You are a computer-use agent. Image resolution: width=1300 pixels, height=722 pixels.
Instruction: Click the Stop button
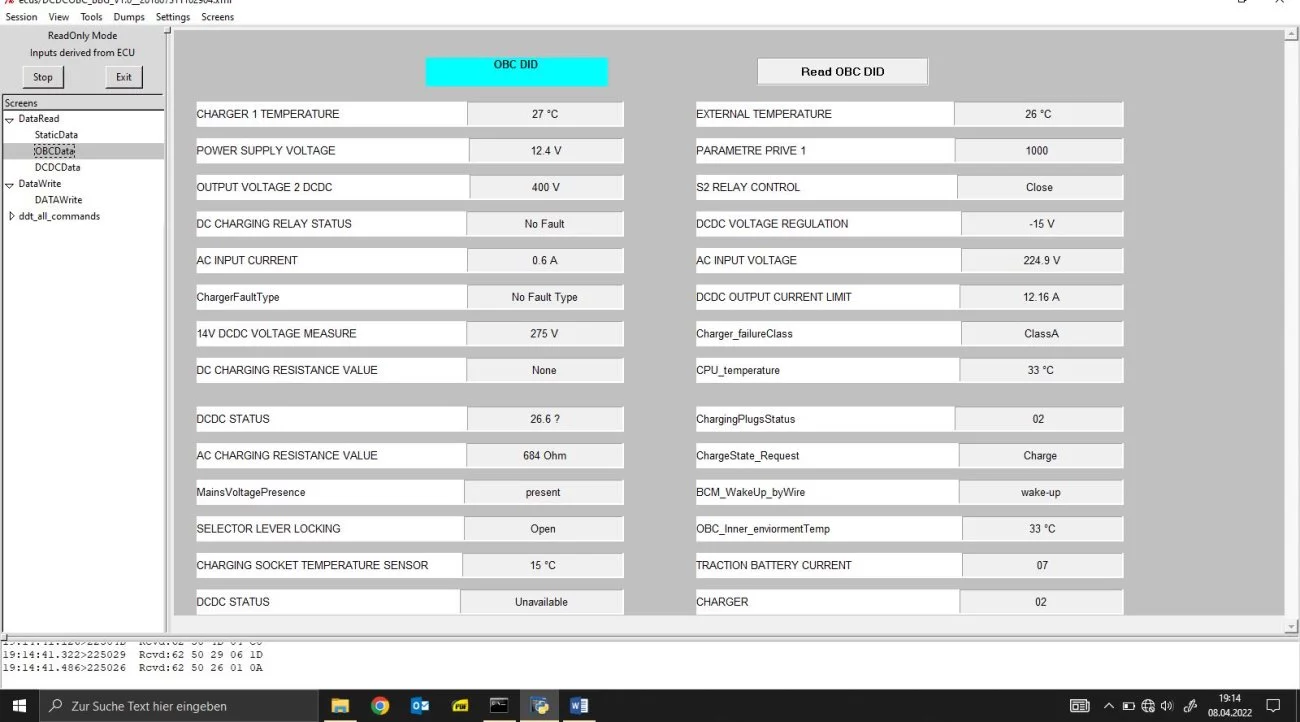point(43,77)
